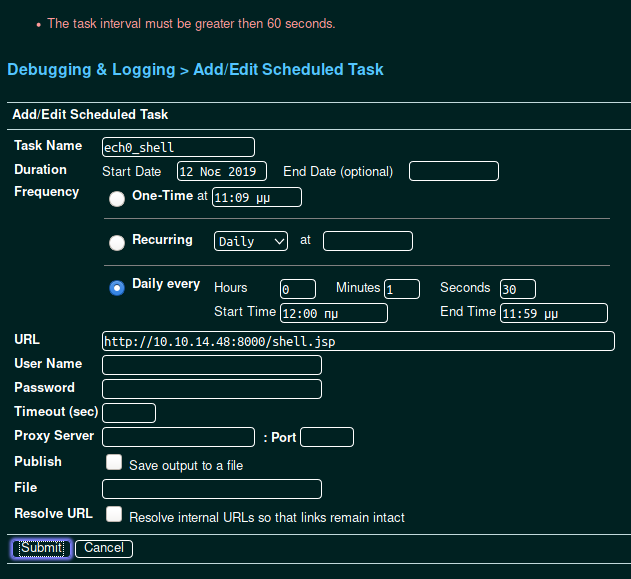Focus the One-Time at time field
Viewport: 631px width, 579px height.
tap(256, 197)
